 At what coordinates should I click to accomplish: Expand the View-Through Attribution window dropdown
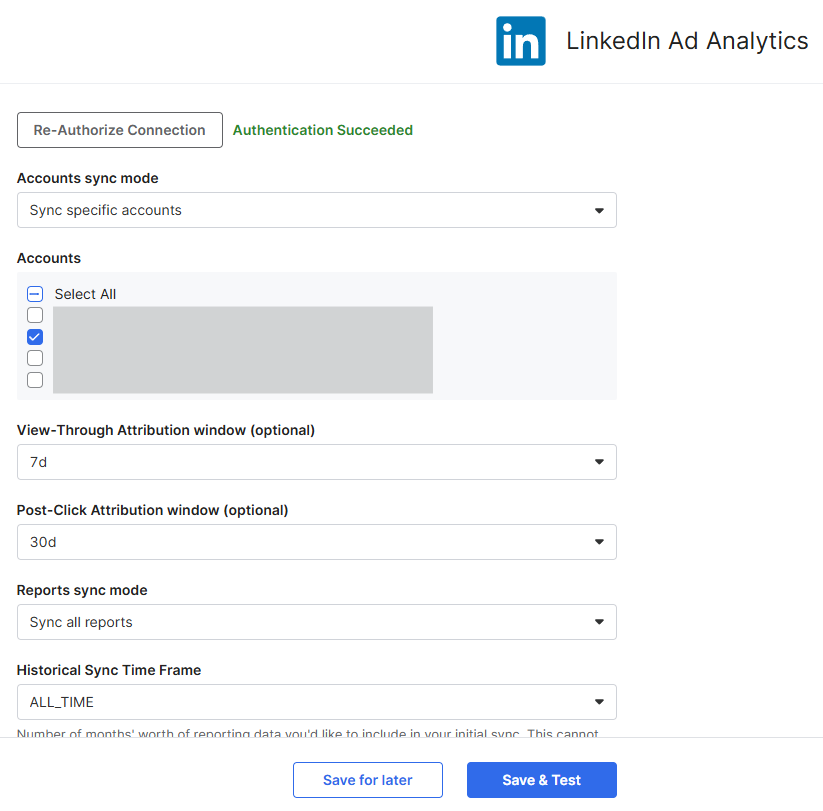(316, 462)
